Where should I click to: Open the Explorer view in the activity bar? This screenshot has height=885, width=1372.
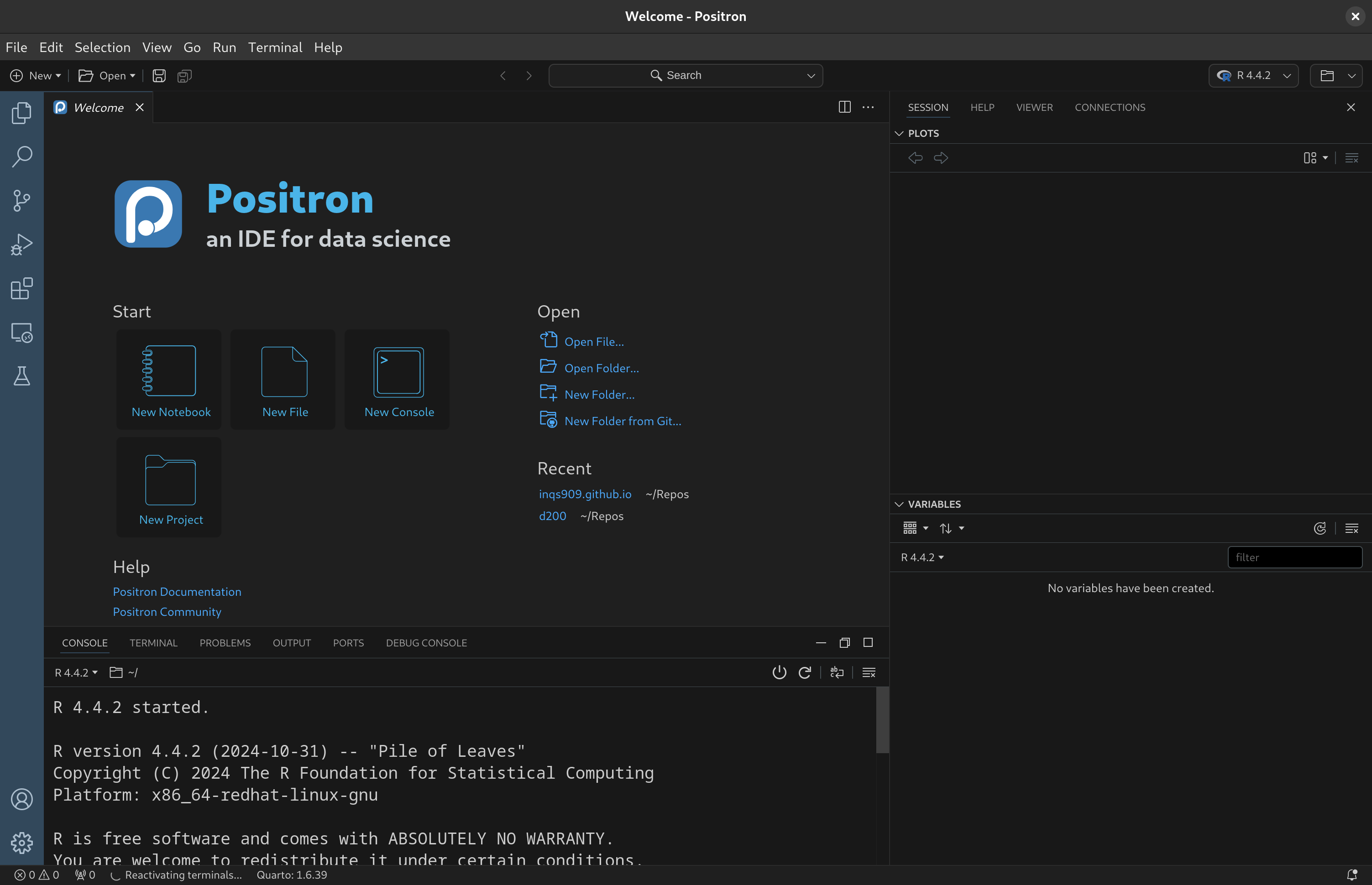22,113
